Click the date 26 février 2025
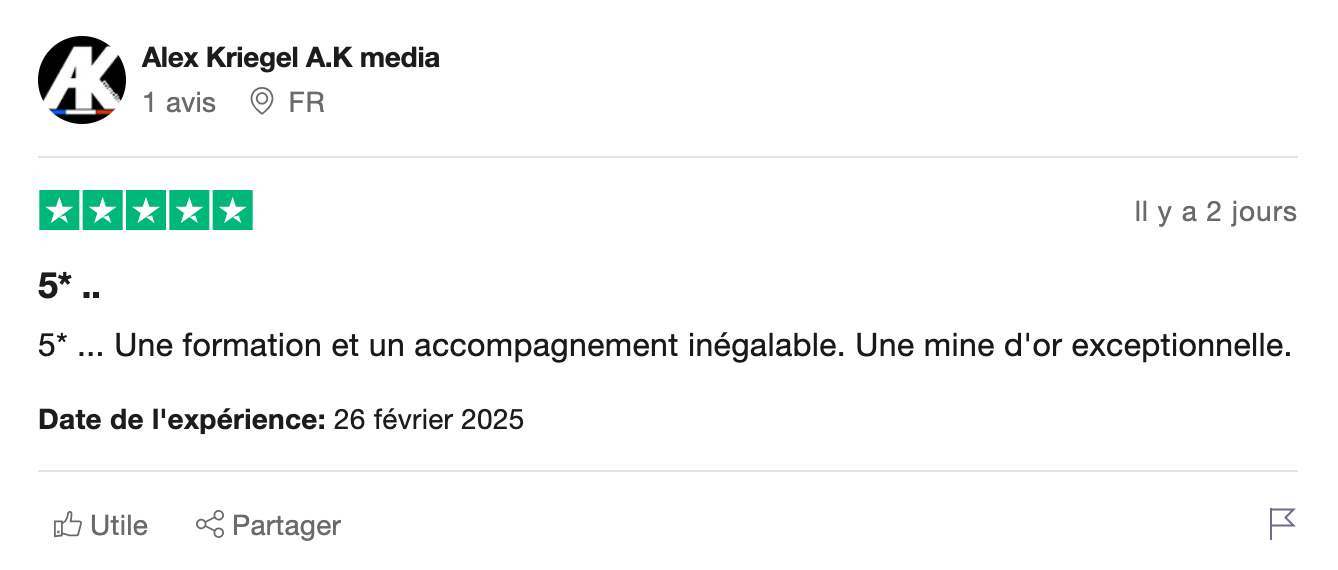The image size is (1338, 570). click(x=429, y=419)
